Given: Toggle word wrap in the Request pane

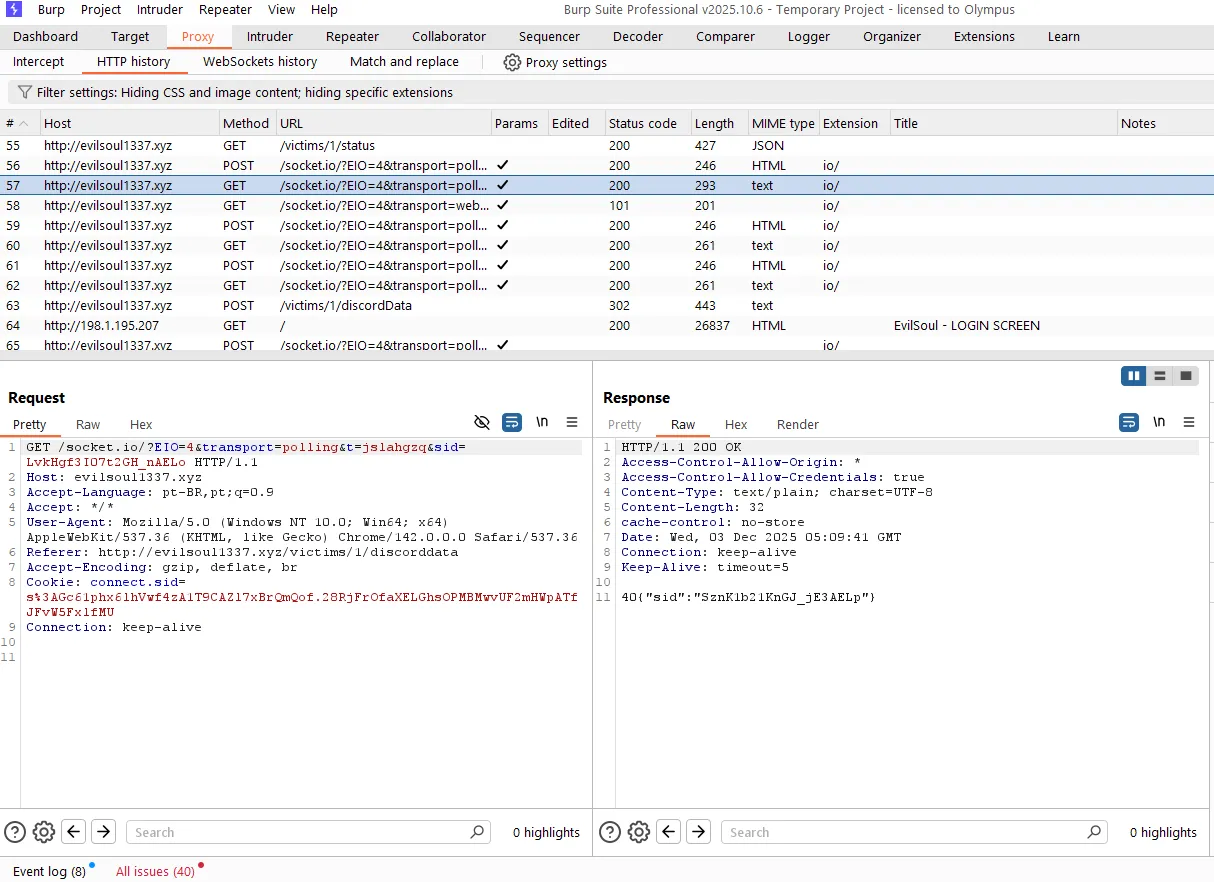Looking at the screenshot, I should point(512,422).
